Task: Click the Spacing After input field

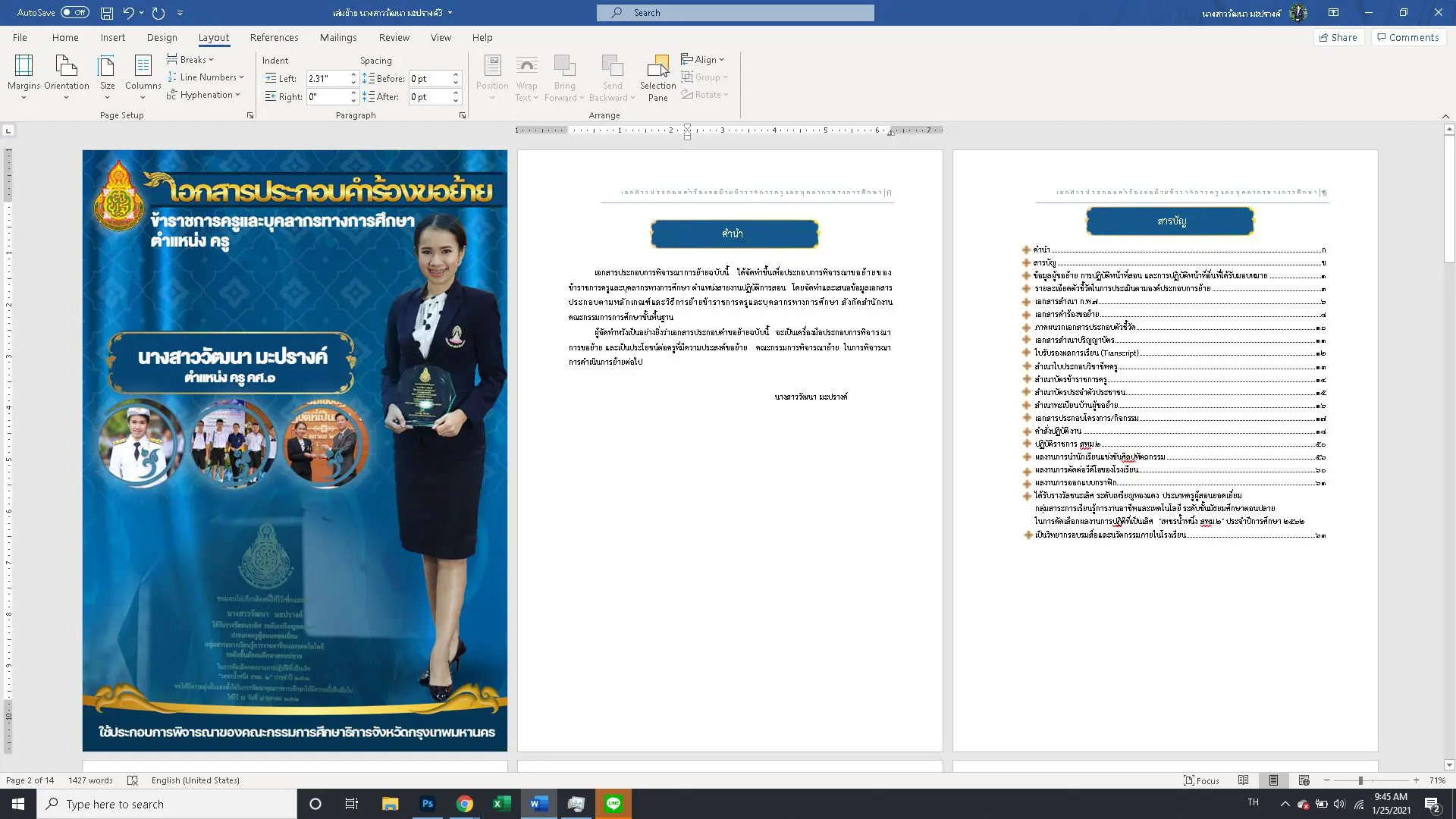Action: [430, 96]
